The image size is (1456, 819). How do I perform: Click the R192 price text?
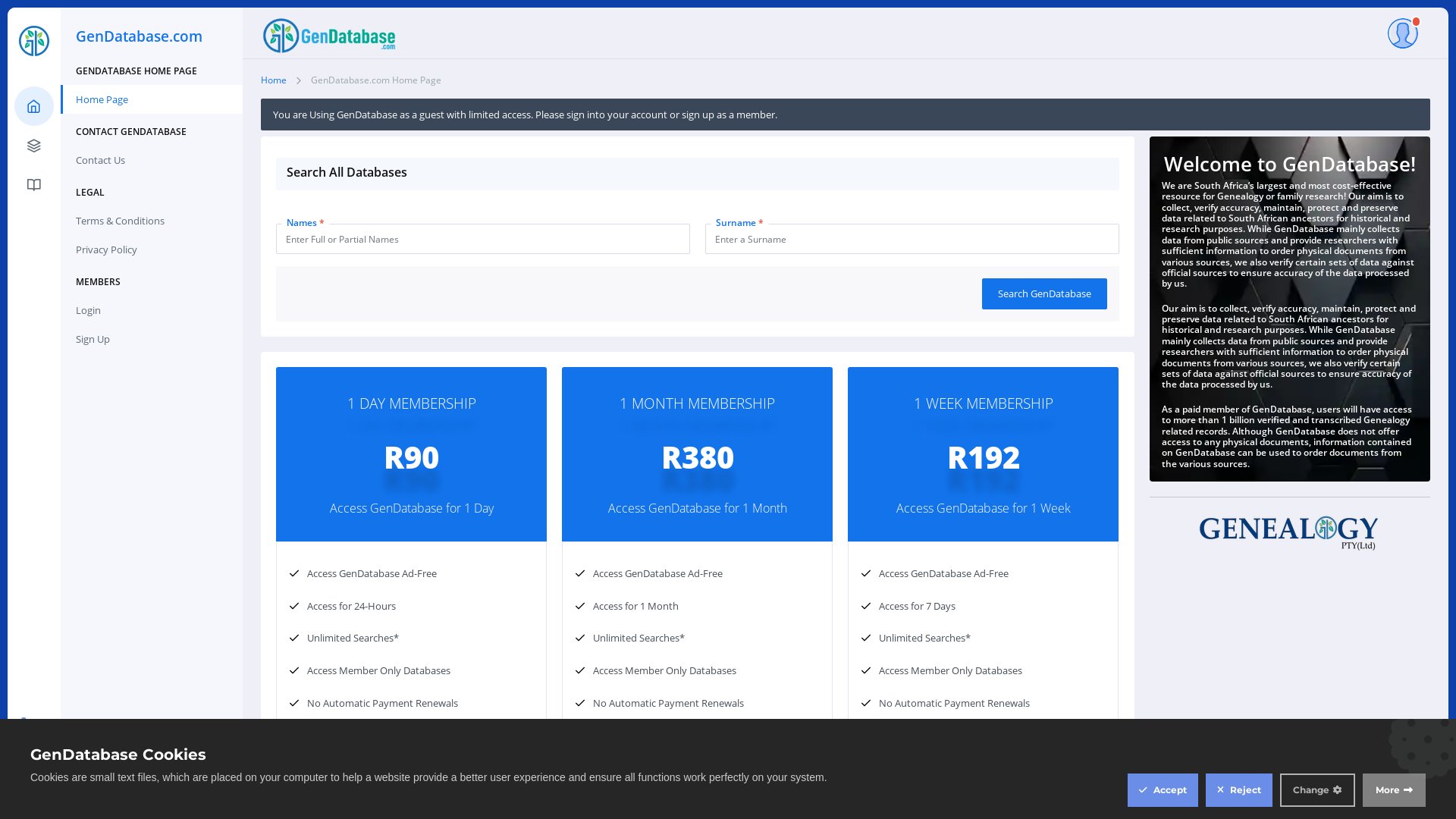[x=984, y=457]
